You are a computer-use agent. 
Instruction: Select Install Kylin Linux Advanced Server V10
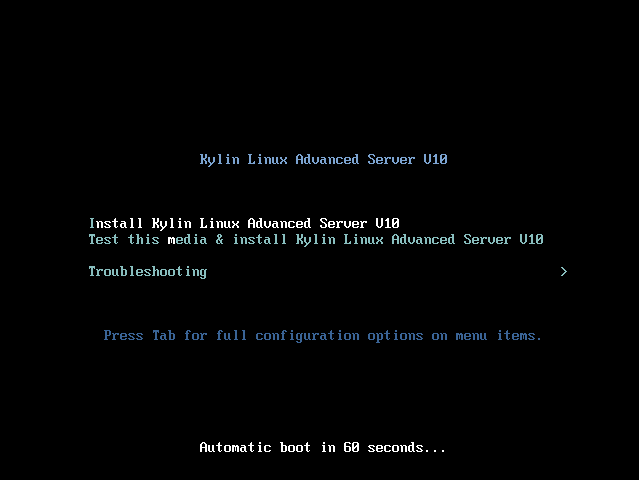pyautogui.click(x=244, y=224)
